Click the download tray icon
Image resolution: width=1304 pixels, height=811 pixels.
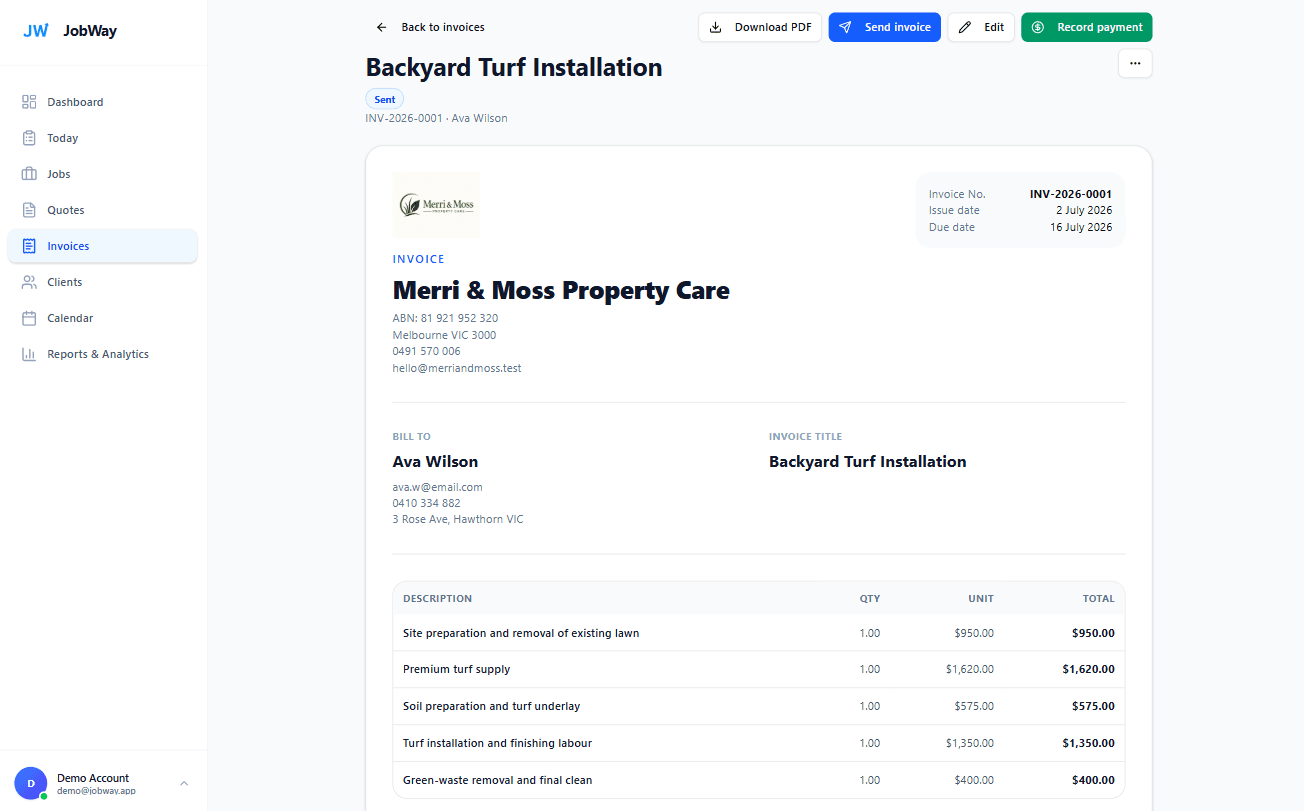pos(715,27)
